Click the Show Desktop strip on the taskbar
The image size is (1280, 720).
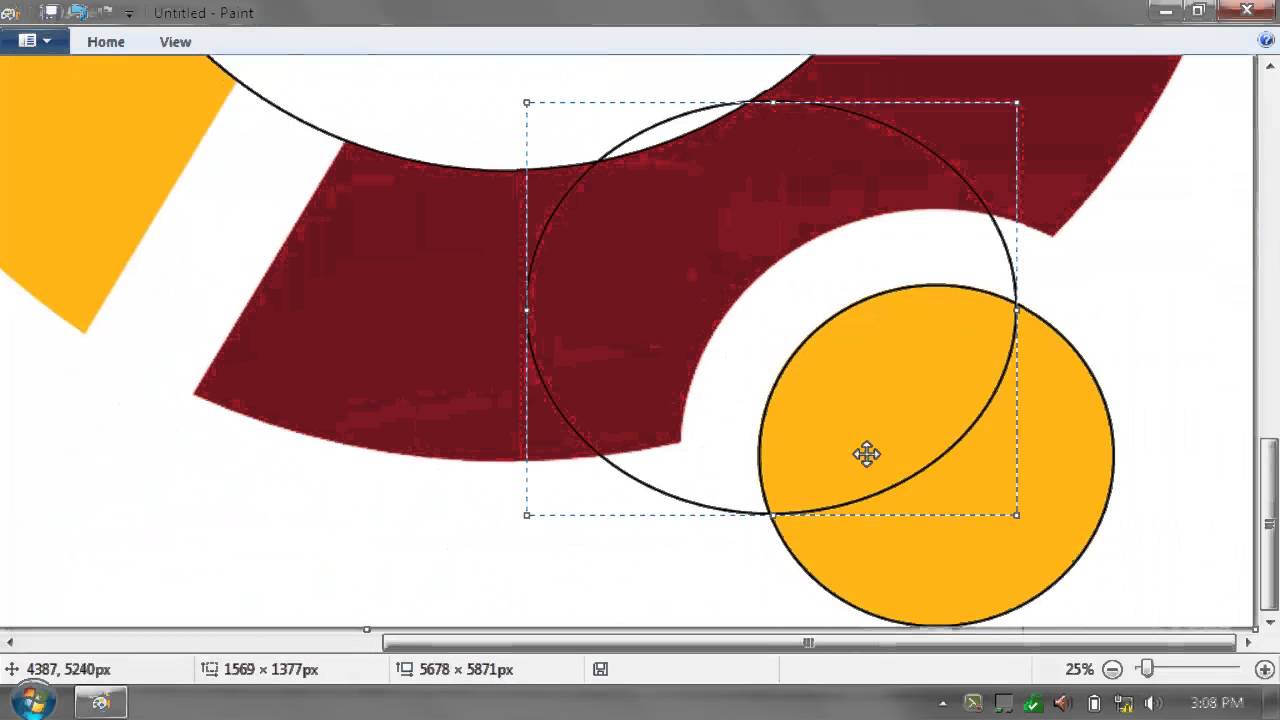pyautogui.click(x=1272, y=703)
